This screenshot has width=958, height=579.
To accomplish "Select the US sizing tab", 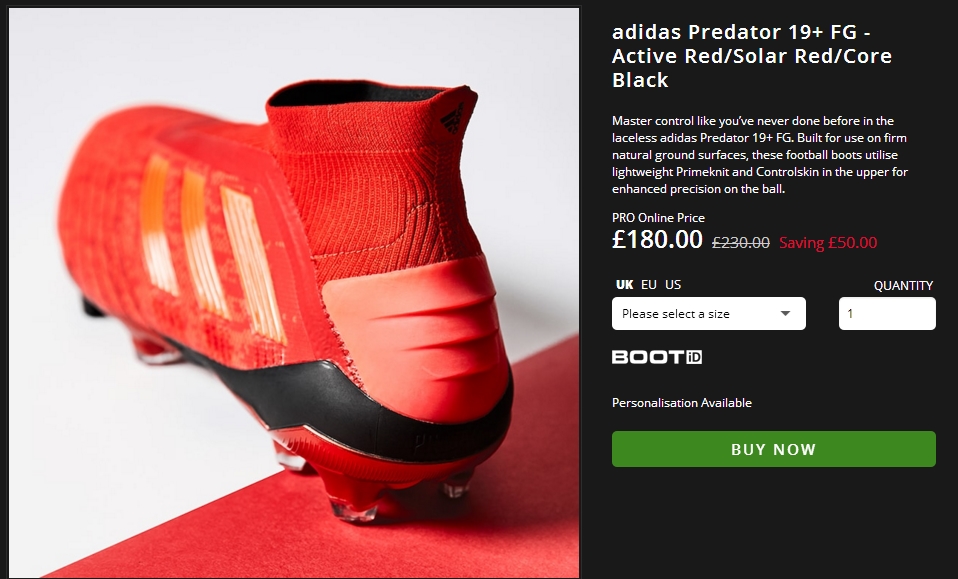I will (x=673, y=285).
